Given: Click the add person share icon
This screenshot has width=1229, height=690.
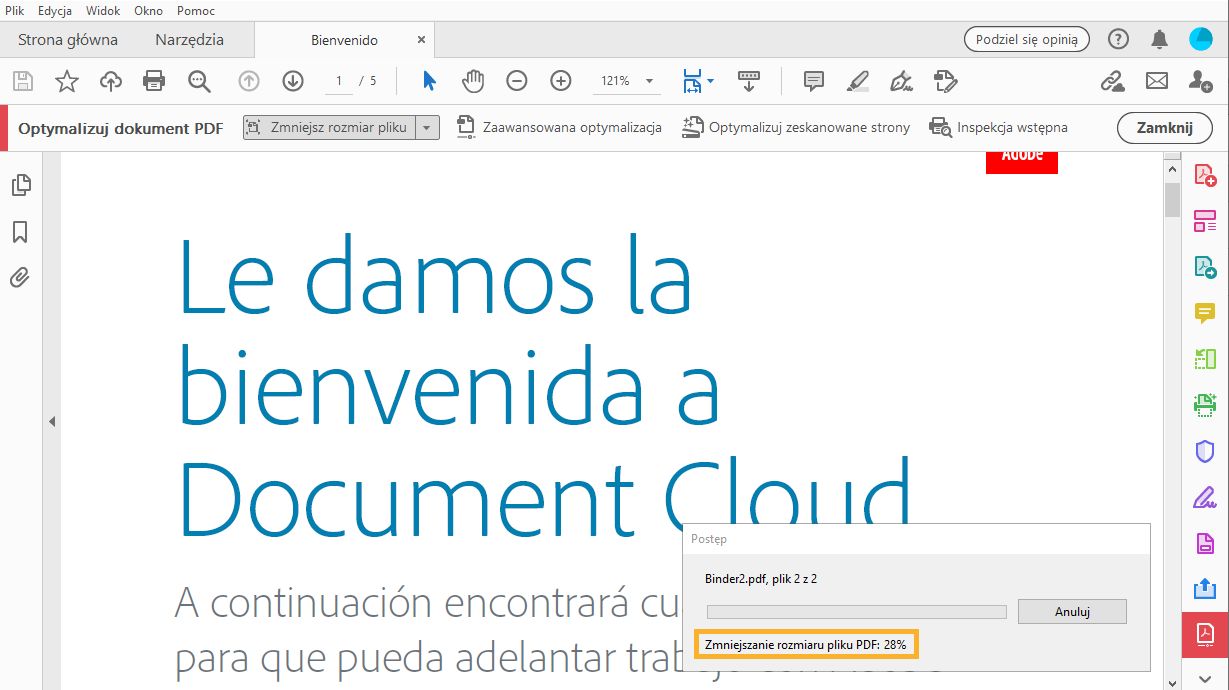Looking at the screenshot, I should tap(1201, 81).
